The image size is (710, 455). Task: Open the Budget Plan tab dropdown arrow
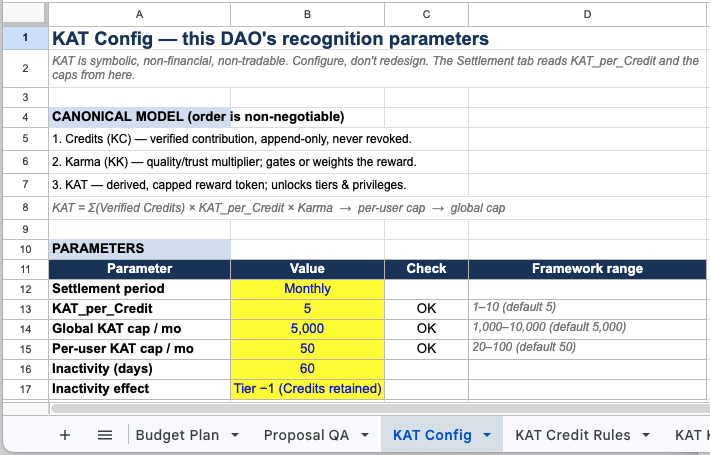point(235,435)
